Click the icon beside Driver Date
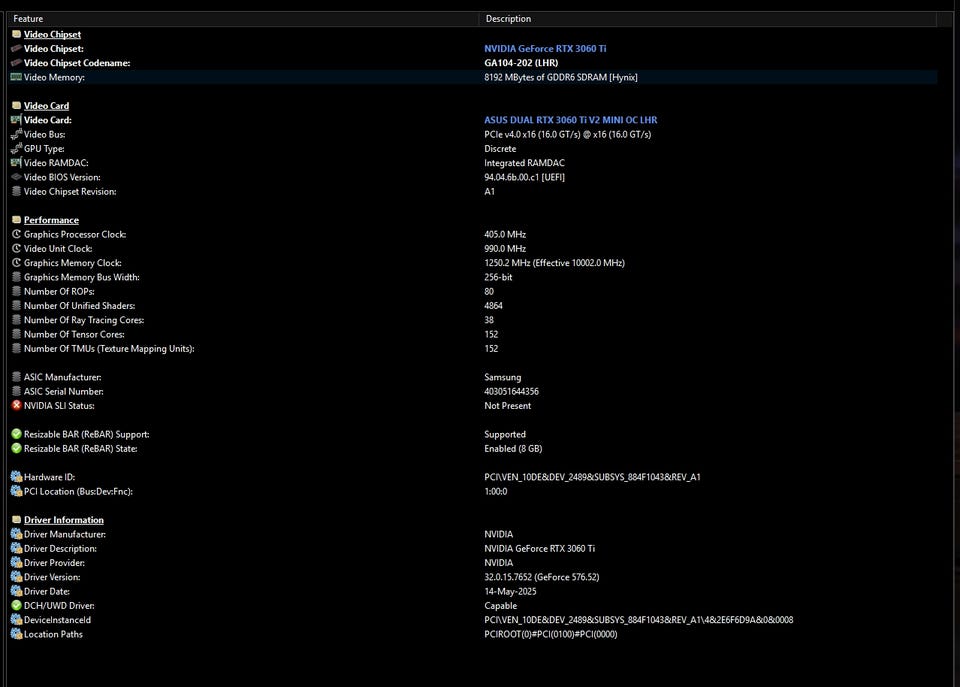 click(x=17, y=591)
